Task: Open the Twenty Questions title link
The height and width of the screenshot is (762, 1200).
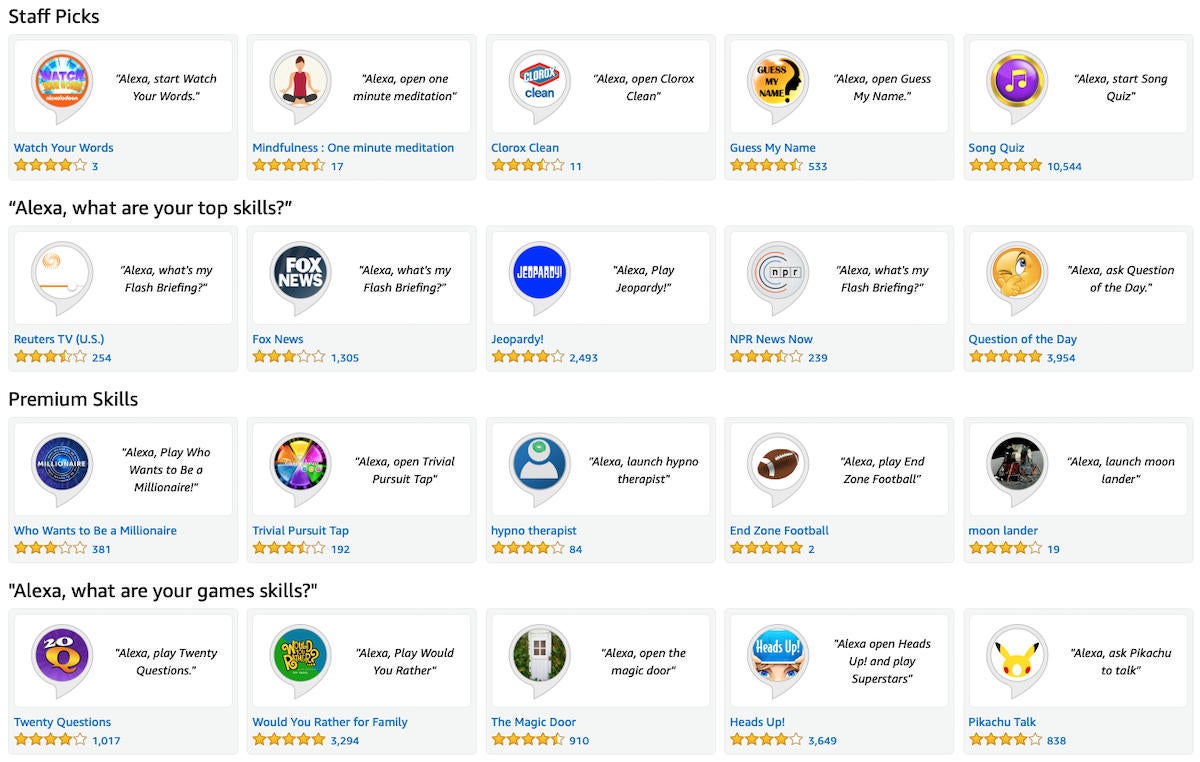Action: point(62,722)
